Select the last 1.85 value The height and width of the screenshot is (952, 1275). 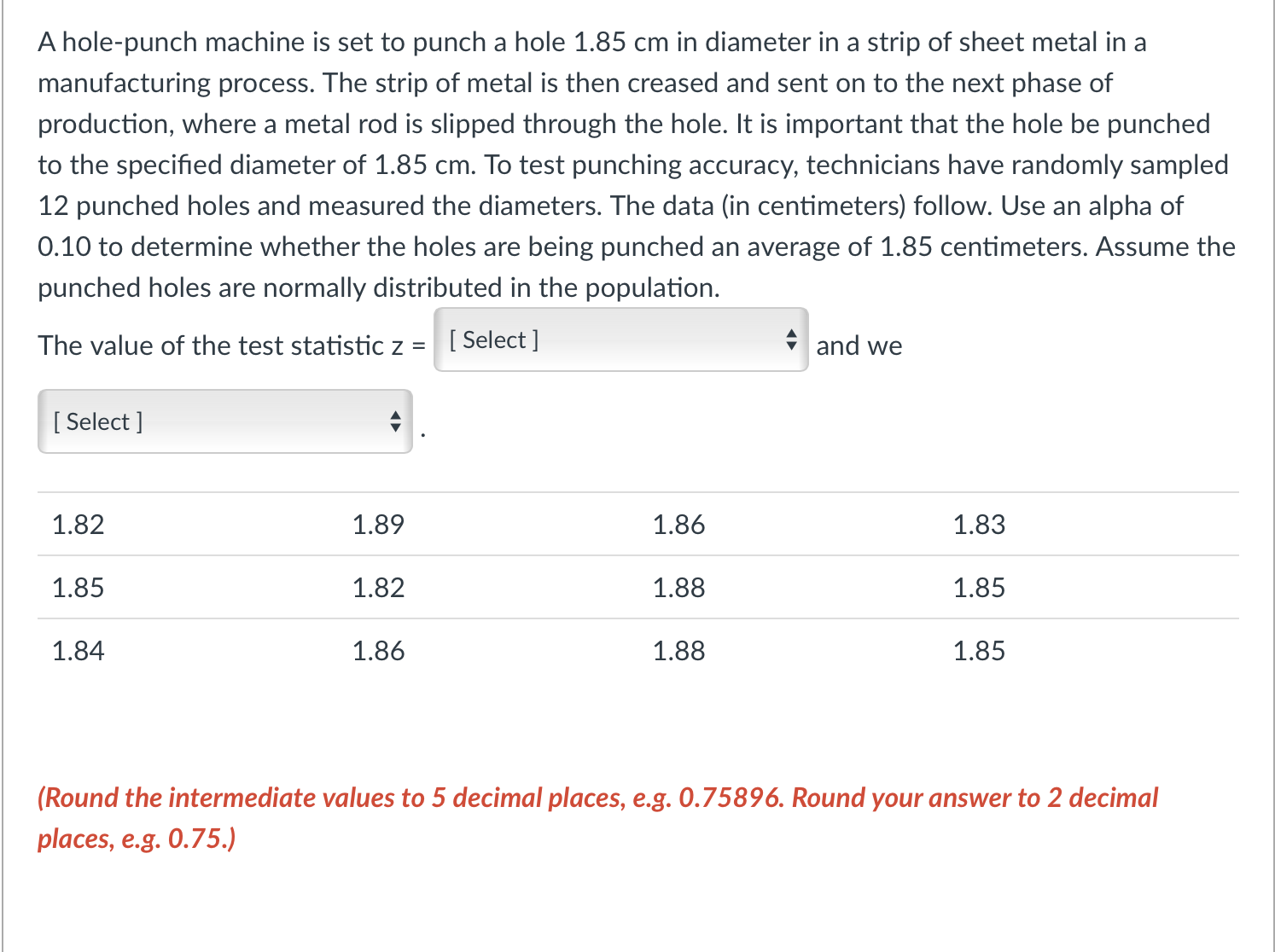tap(979, 650)
